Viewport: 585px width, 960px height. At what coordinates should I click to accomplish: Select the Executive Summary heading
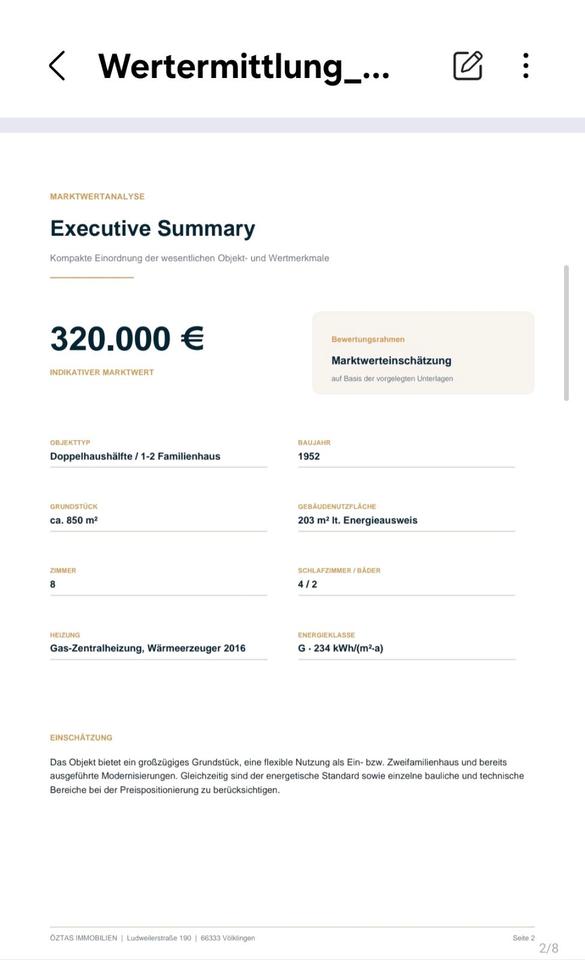pos(152,228)
